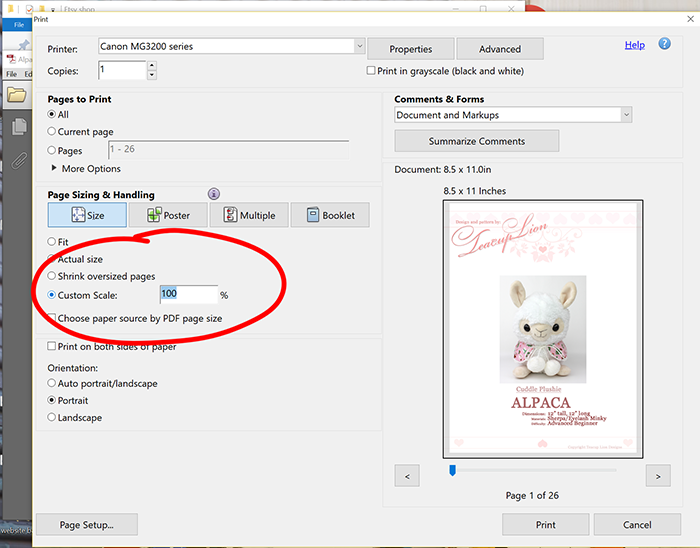Click the page thumbnails icon in background sidebar
The height and width of the screenshot is (548, 700).
click(x=19, y=127)
